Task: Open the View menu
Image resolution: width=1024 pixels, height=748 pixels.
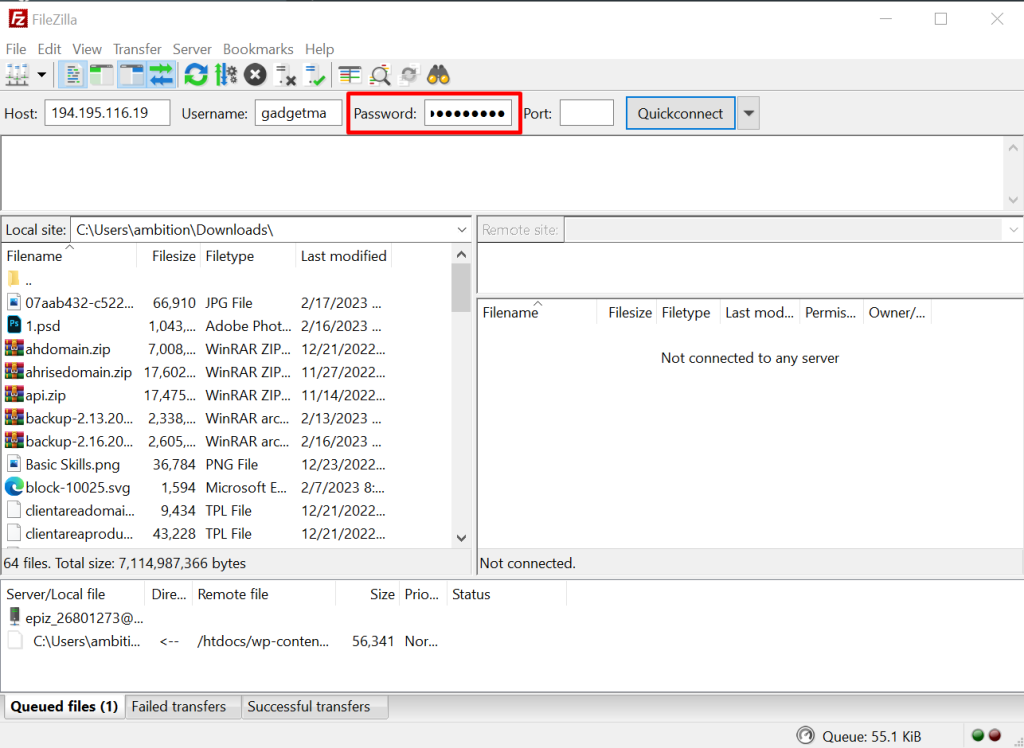Action: 87,49
